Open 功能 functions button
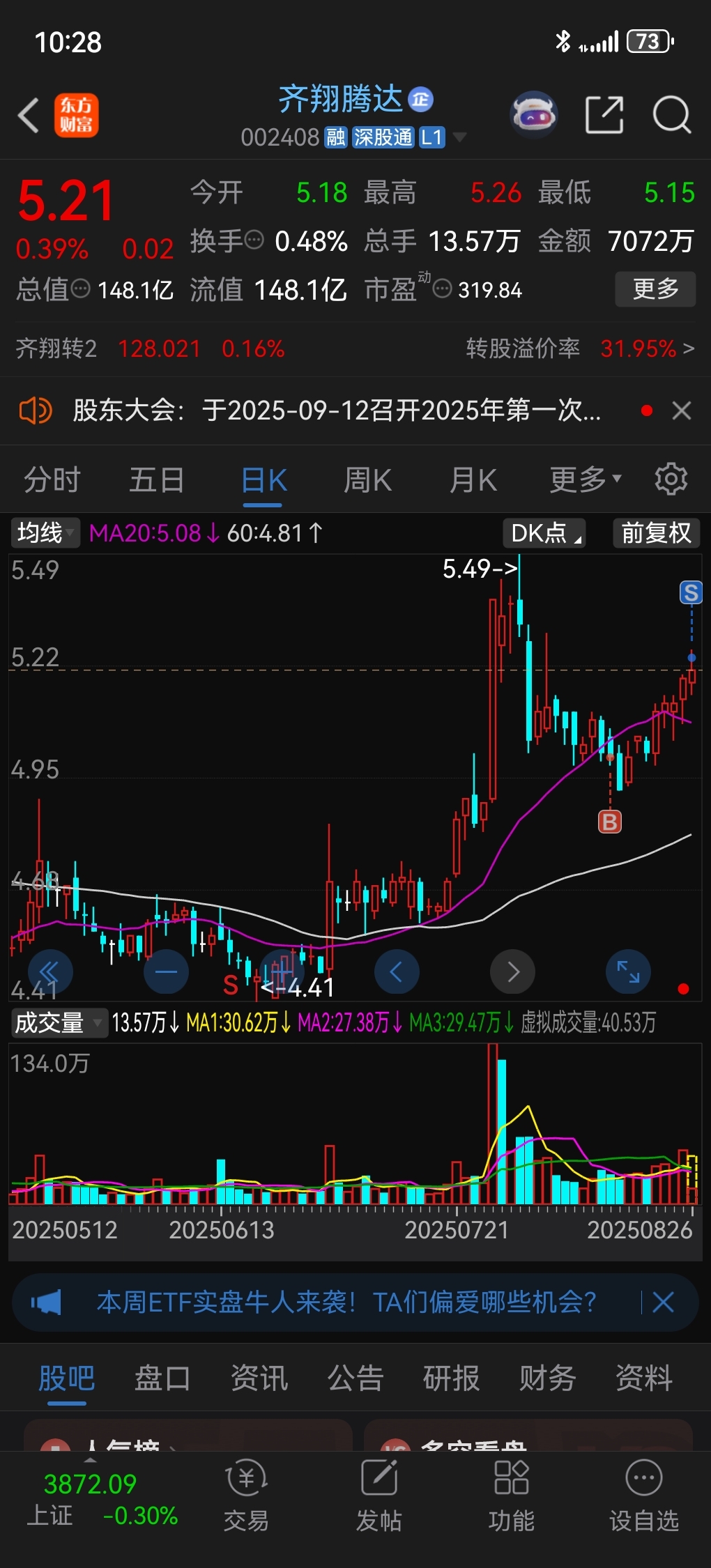This screenshot has height=1568, width=711. coord(511,1497)
